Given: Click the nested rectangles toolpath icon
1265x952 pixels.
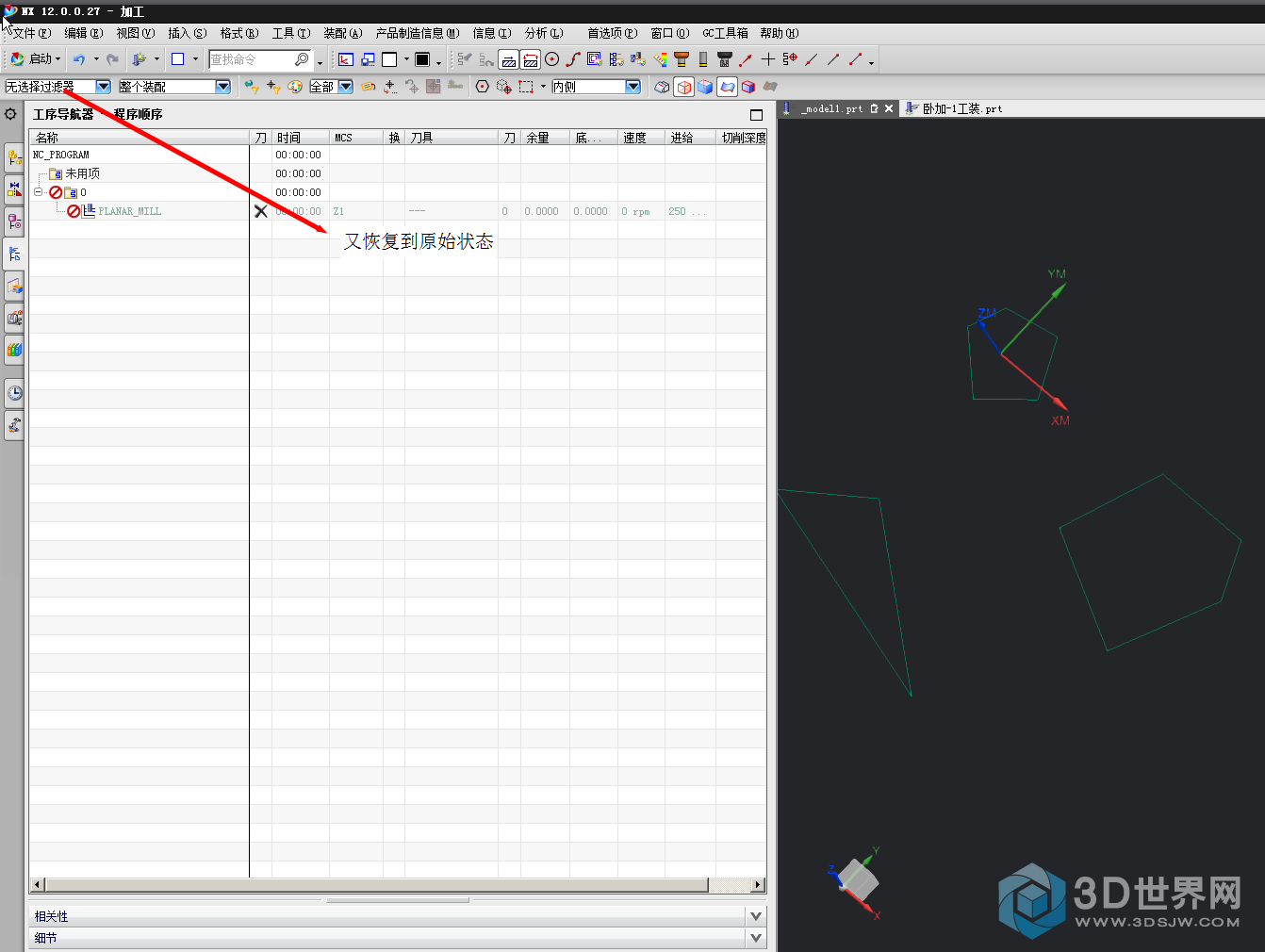Looking at the screenshot, I should click(x=595, y=59).
